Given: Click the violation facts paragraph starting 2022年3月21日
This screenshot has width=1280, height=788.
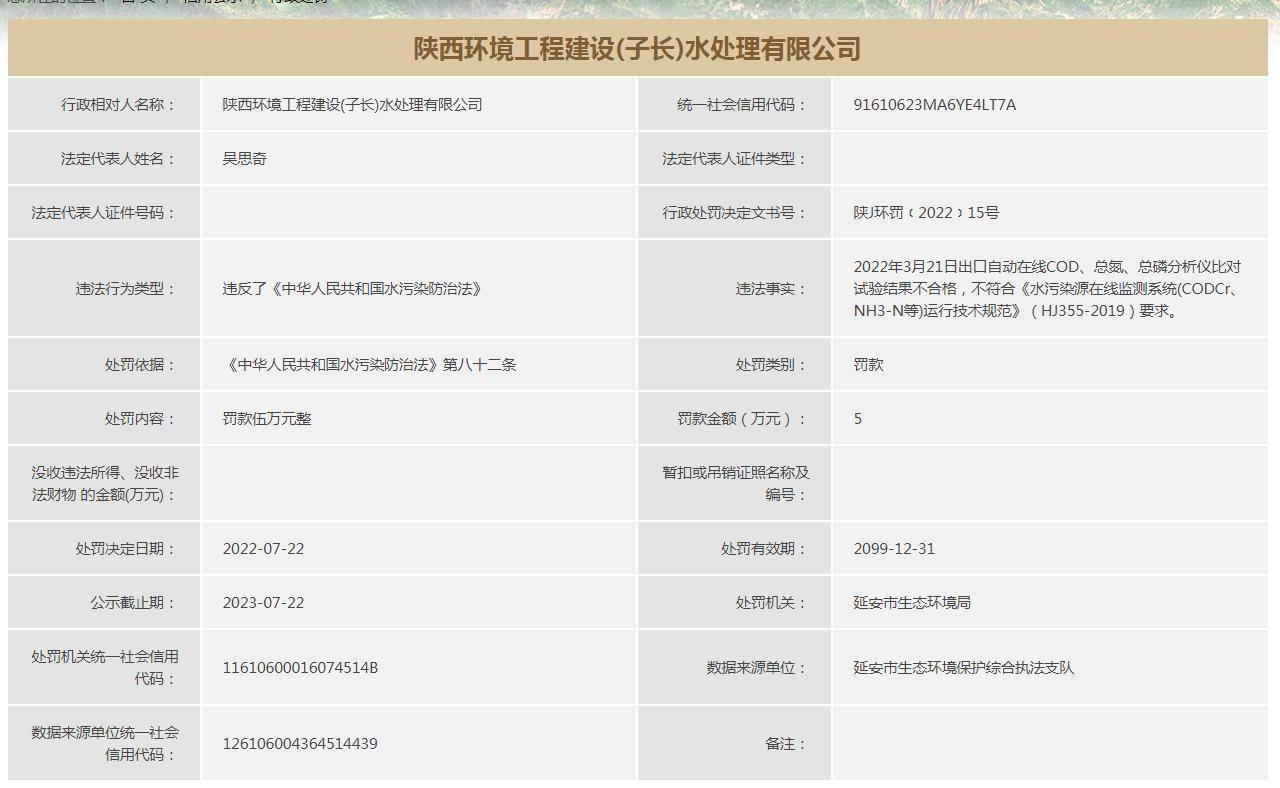Looking at the screenshot, I should tap(1047, 288).
